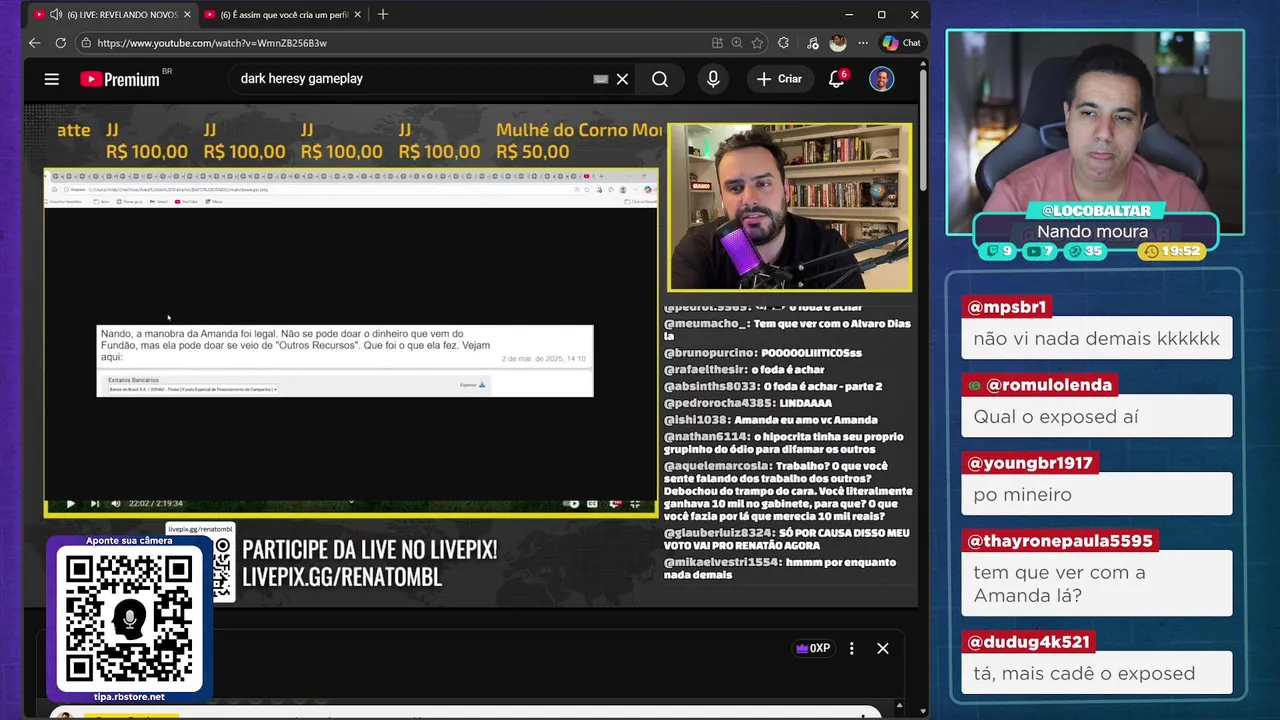Image resolution: width=1280 pixels, height=720 pixels.
Task: Add this page to favorites star
Action: pyautogui.click(x=757, y=43)
